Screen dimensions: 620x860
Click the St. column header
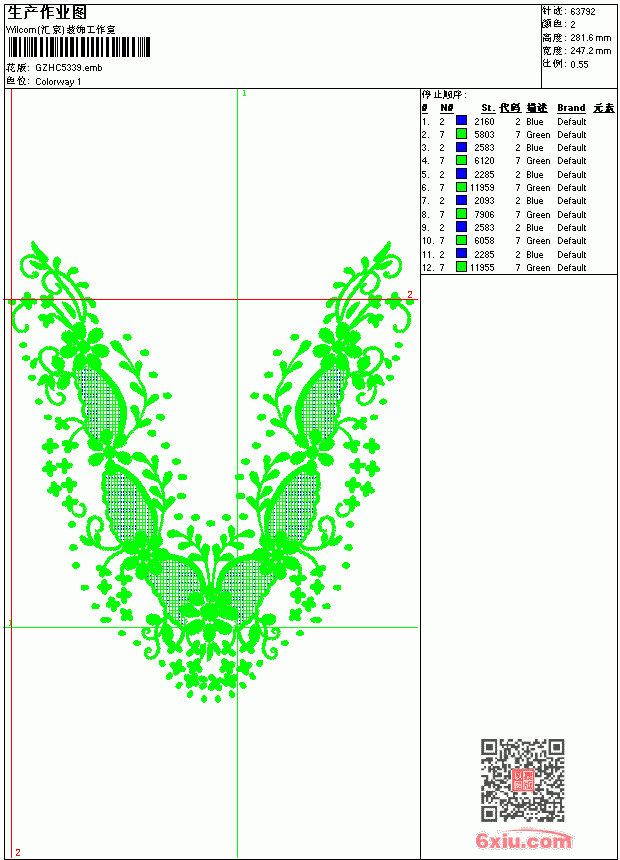pyautogui.click(x=488, y=108)
